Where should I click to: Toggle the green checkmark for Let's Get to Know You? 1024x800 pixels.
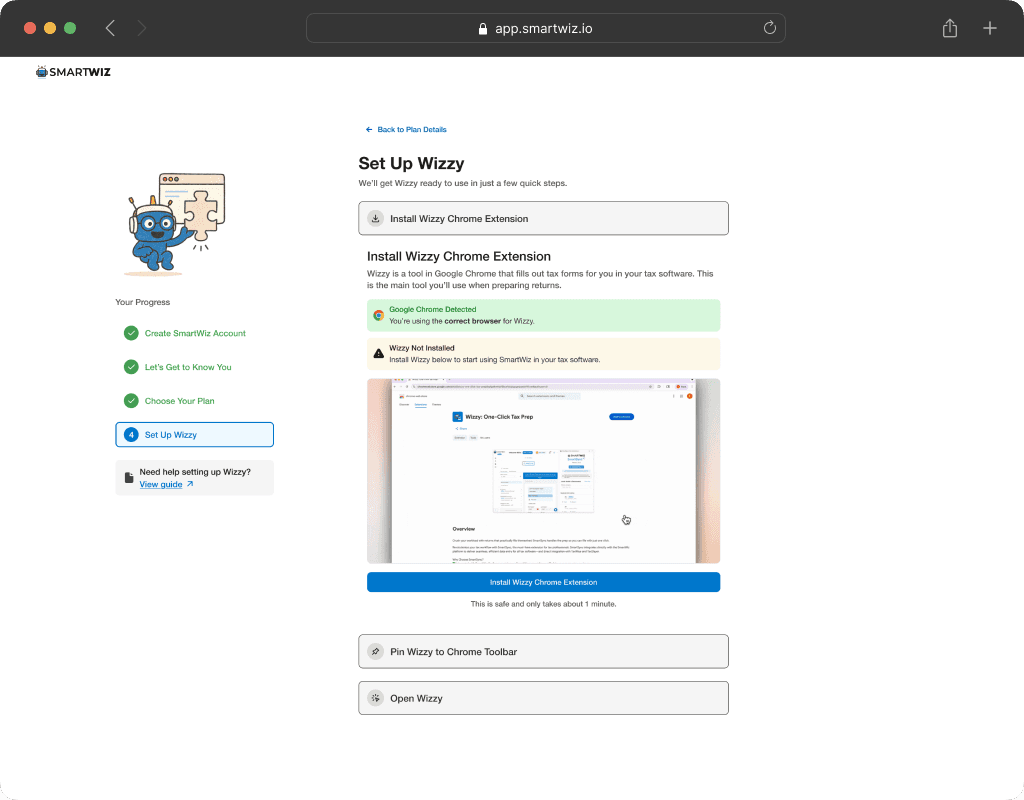pos(131,367)
